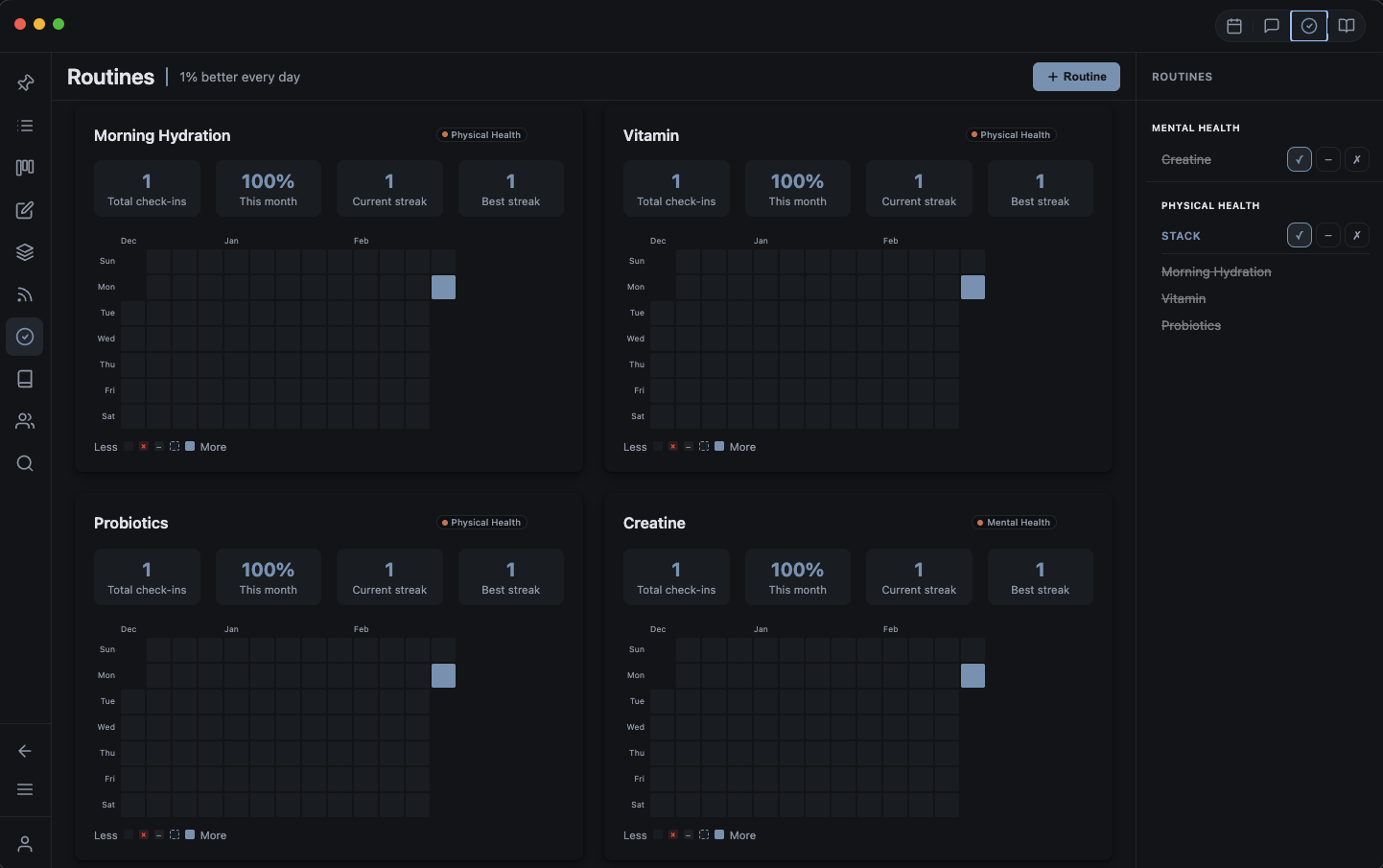
Task: Mark STACK as skipped with dash button
Action: tap(1327, 235)
